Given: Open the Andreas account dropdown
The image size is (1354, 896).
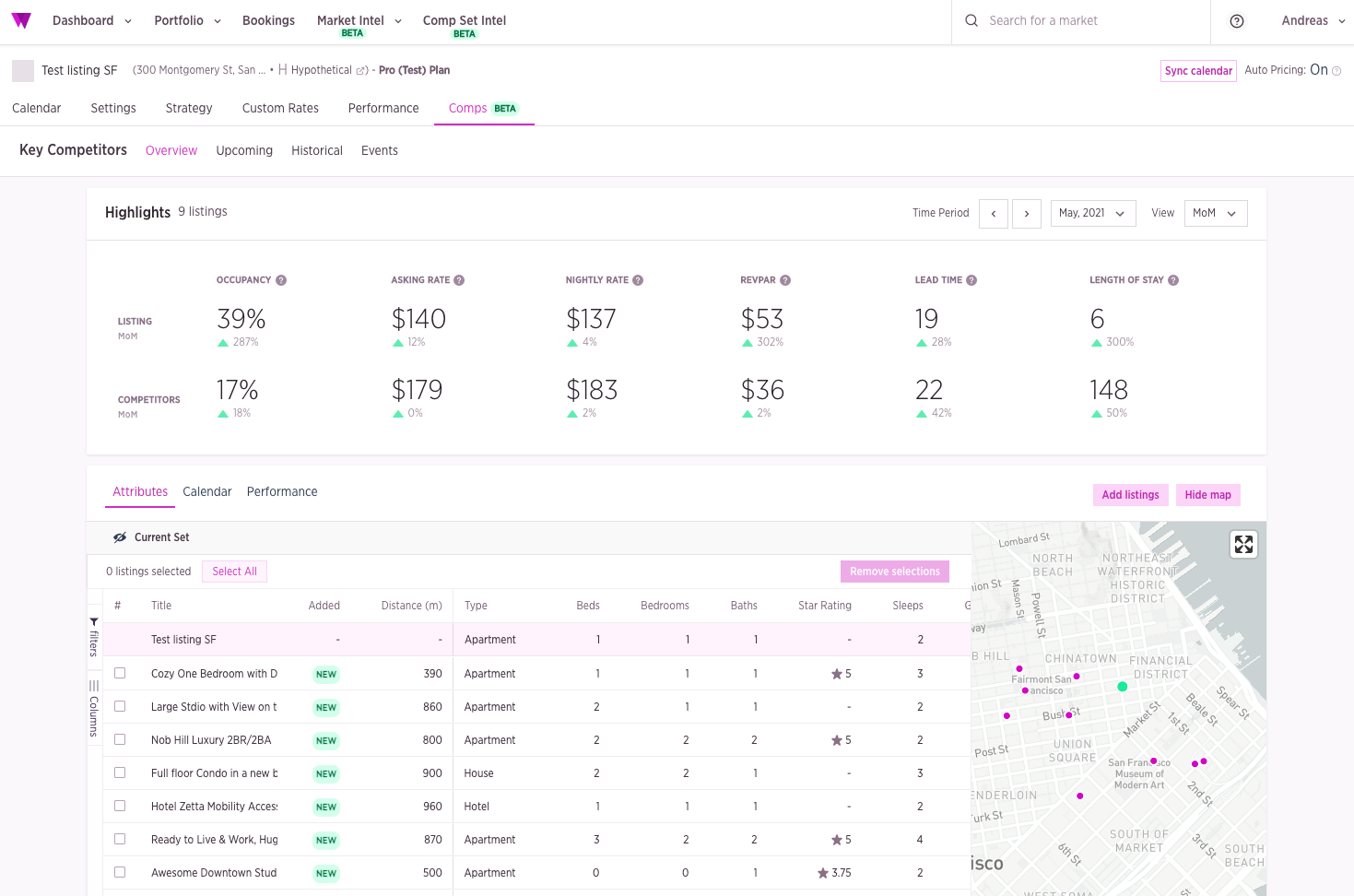Looking at the screenshot, I should (x=1313, y=21).
